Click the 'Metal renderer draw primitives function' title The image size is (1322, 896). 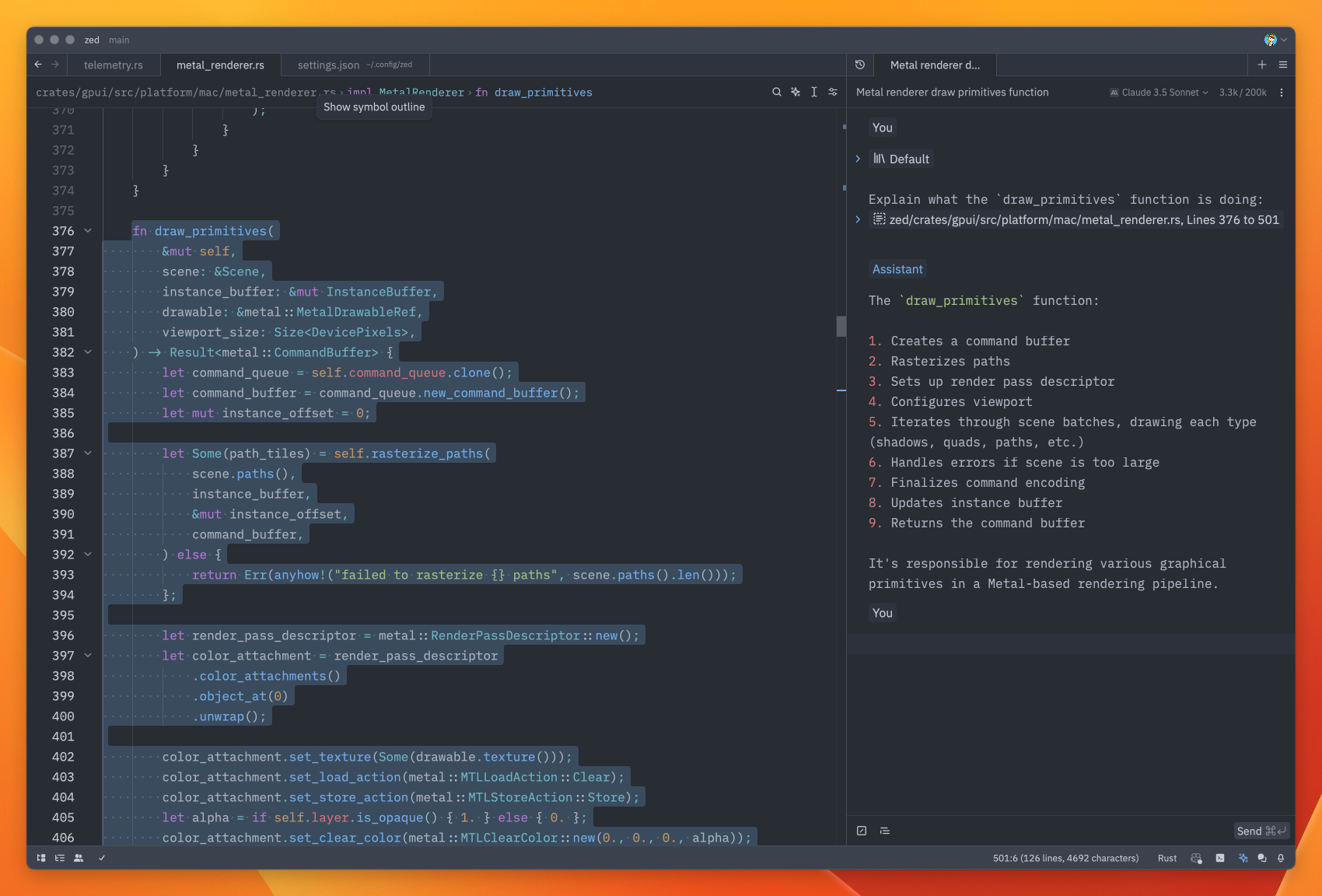coord(952,92)
